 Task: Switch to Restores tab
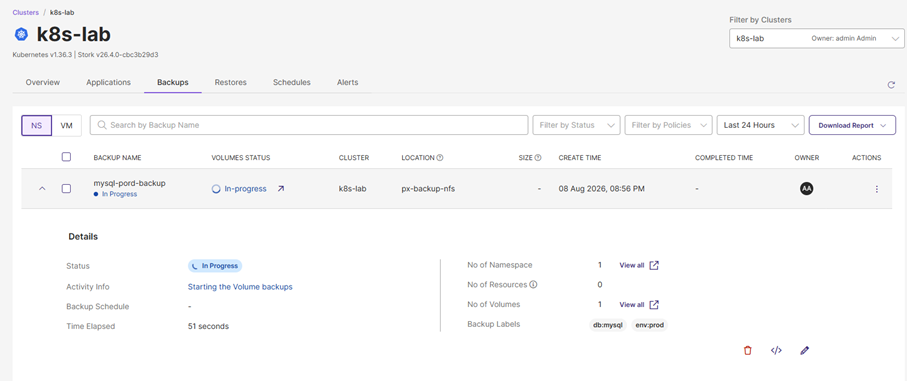pyautogui.click(x=231, y=82)
